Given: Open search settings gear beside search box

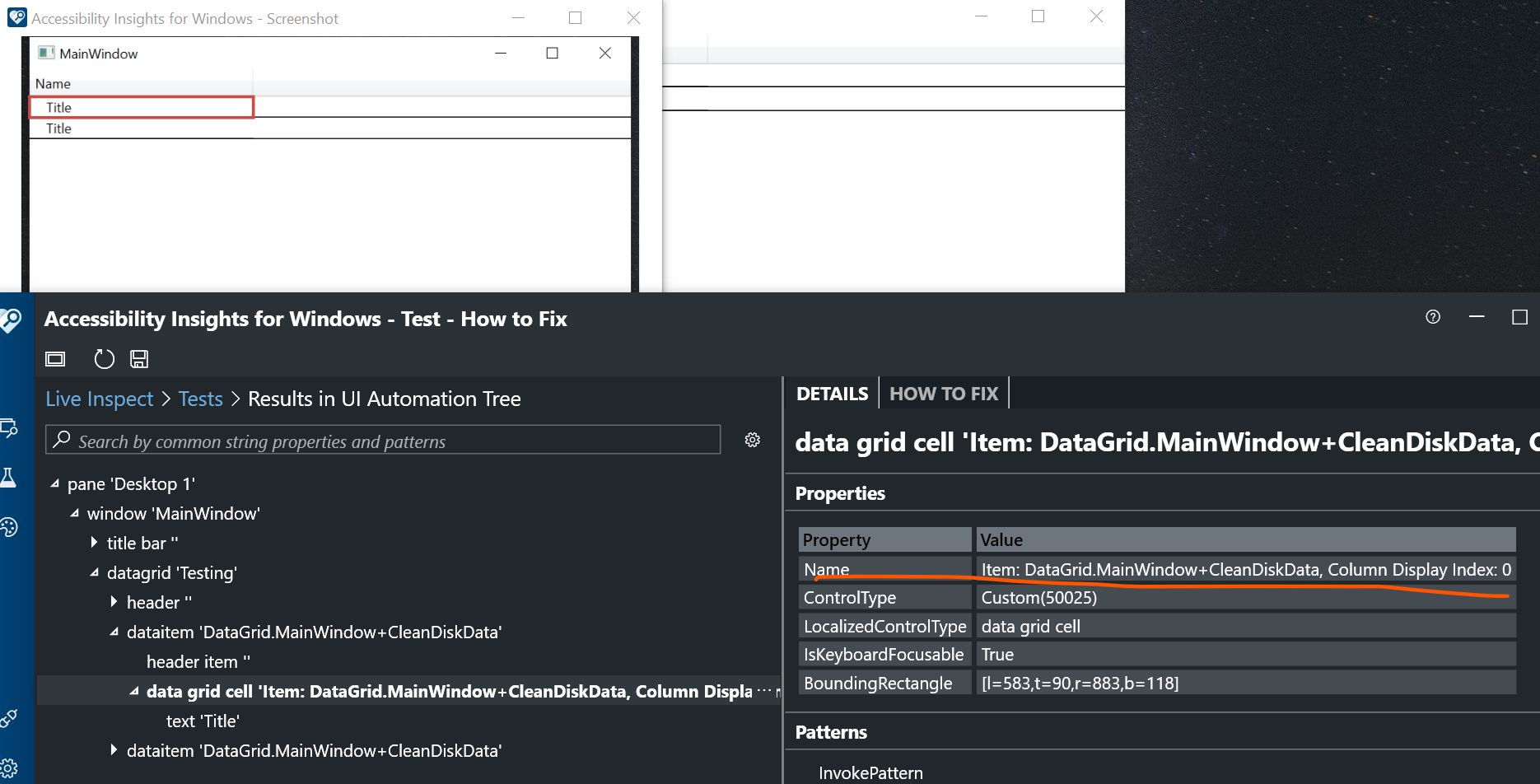Looking at the screenshot, I should [x=752, y=439].
